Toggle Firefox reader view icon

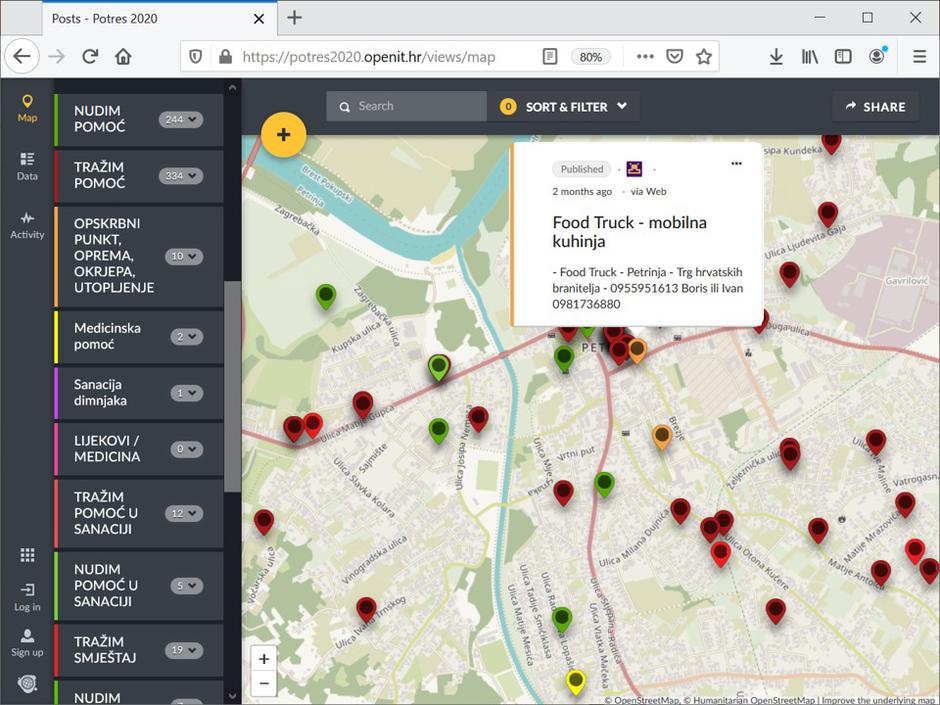click(x=550, y=57)
